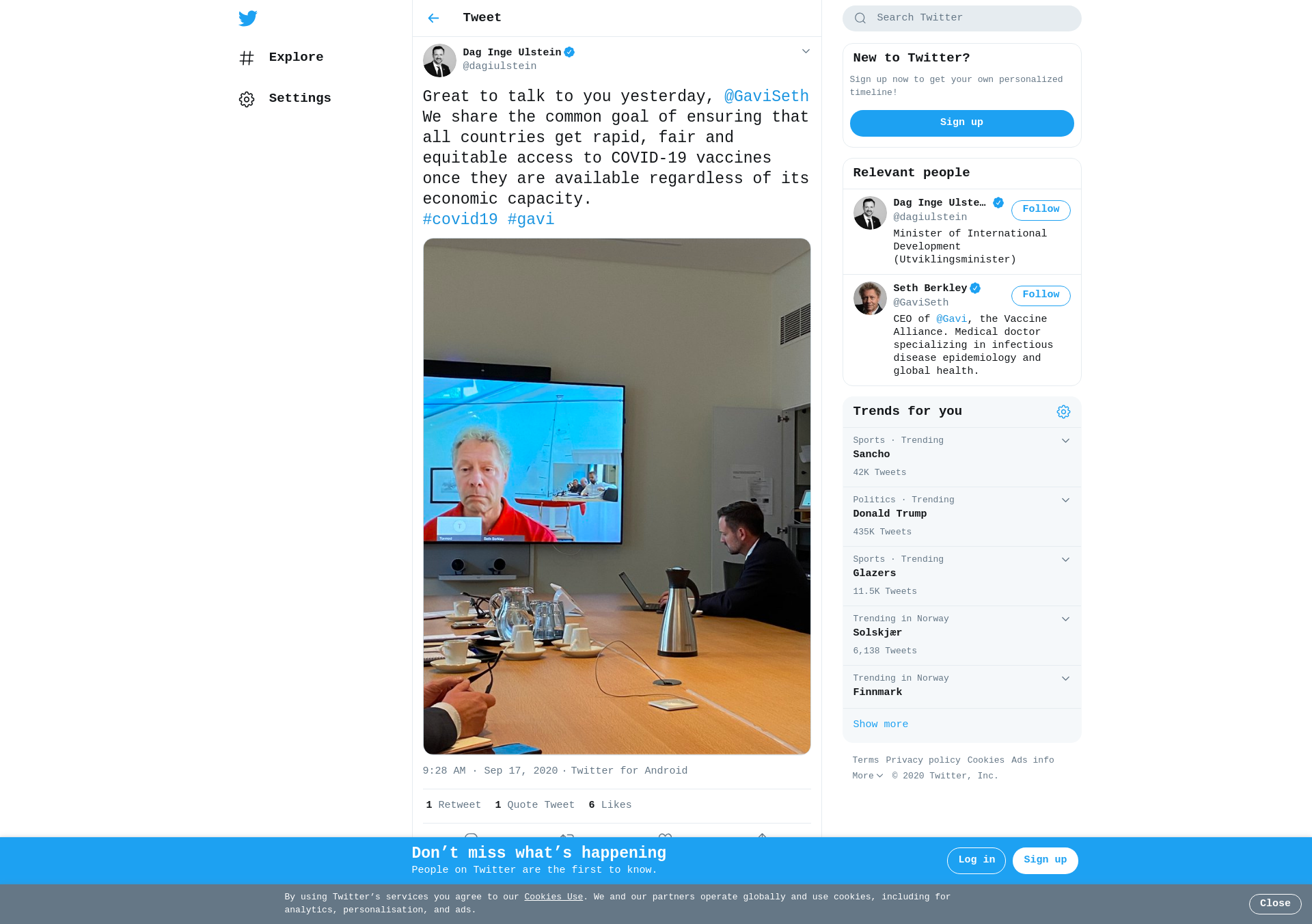Open the tweet options chevron
Viewport: 1312px width, 924px height.
[x=806, y=51]
